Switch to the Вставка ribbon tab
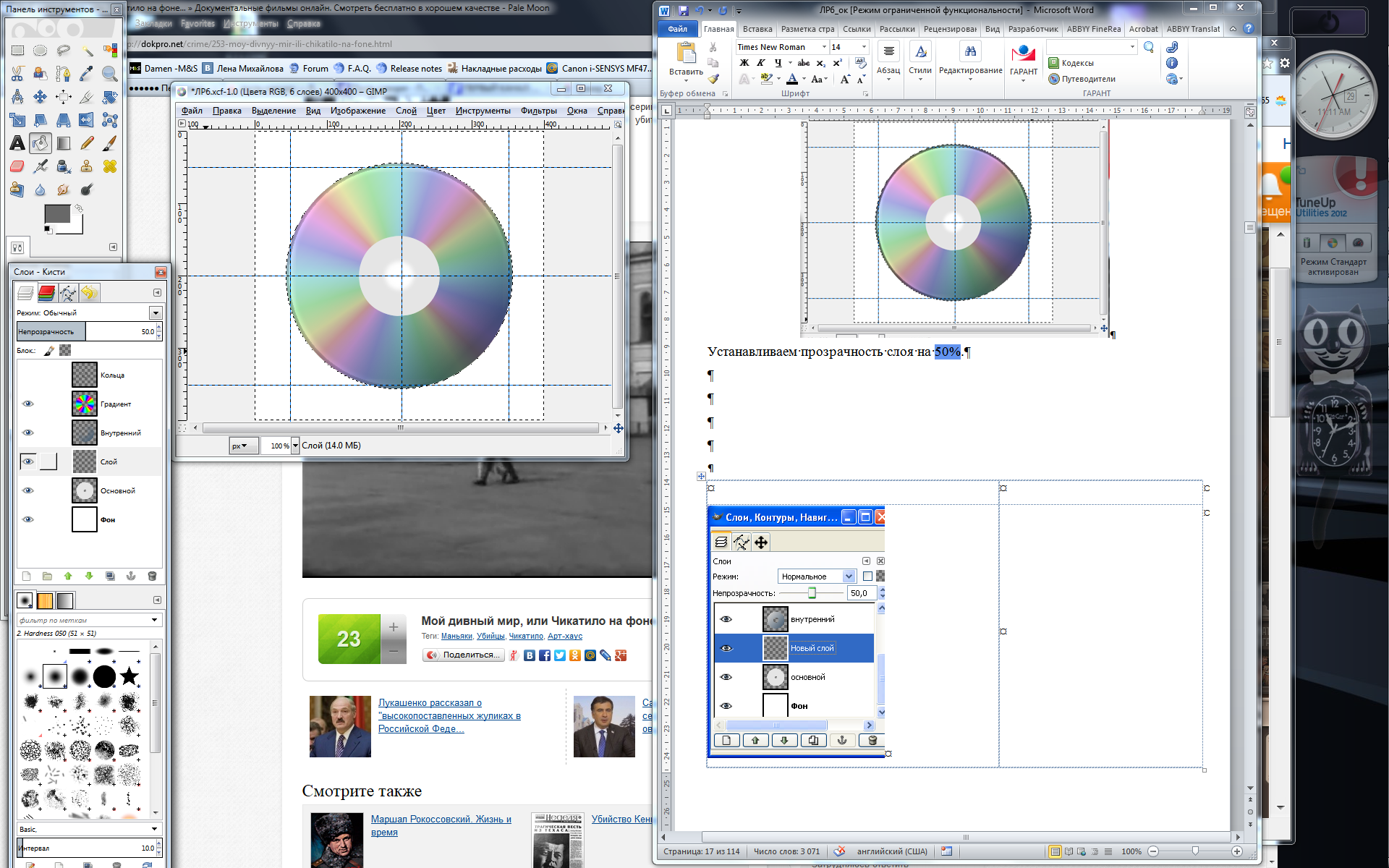Viewport: 1389px width, 868px height. (x=757, y=29)
